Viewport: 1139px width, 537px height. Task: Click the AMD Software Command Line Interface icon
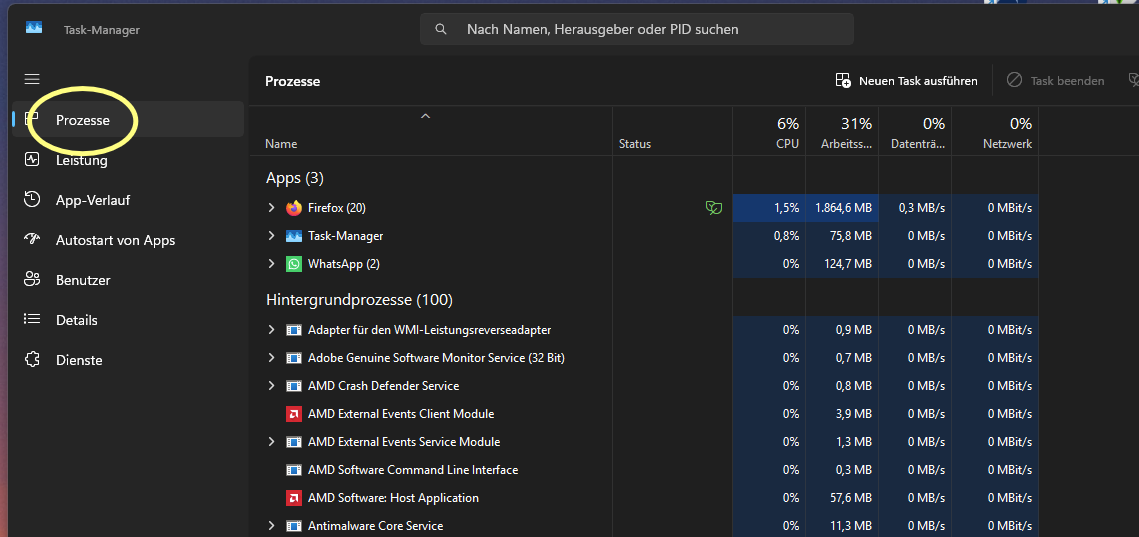pyautogui.click(x=293, y=470)
